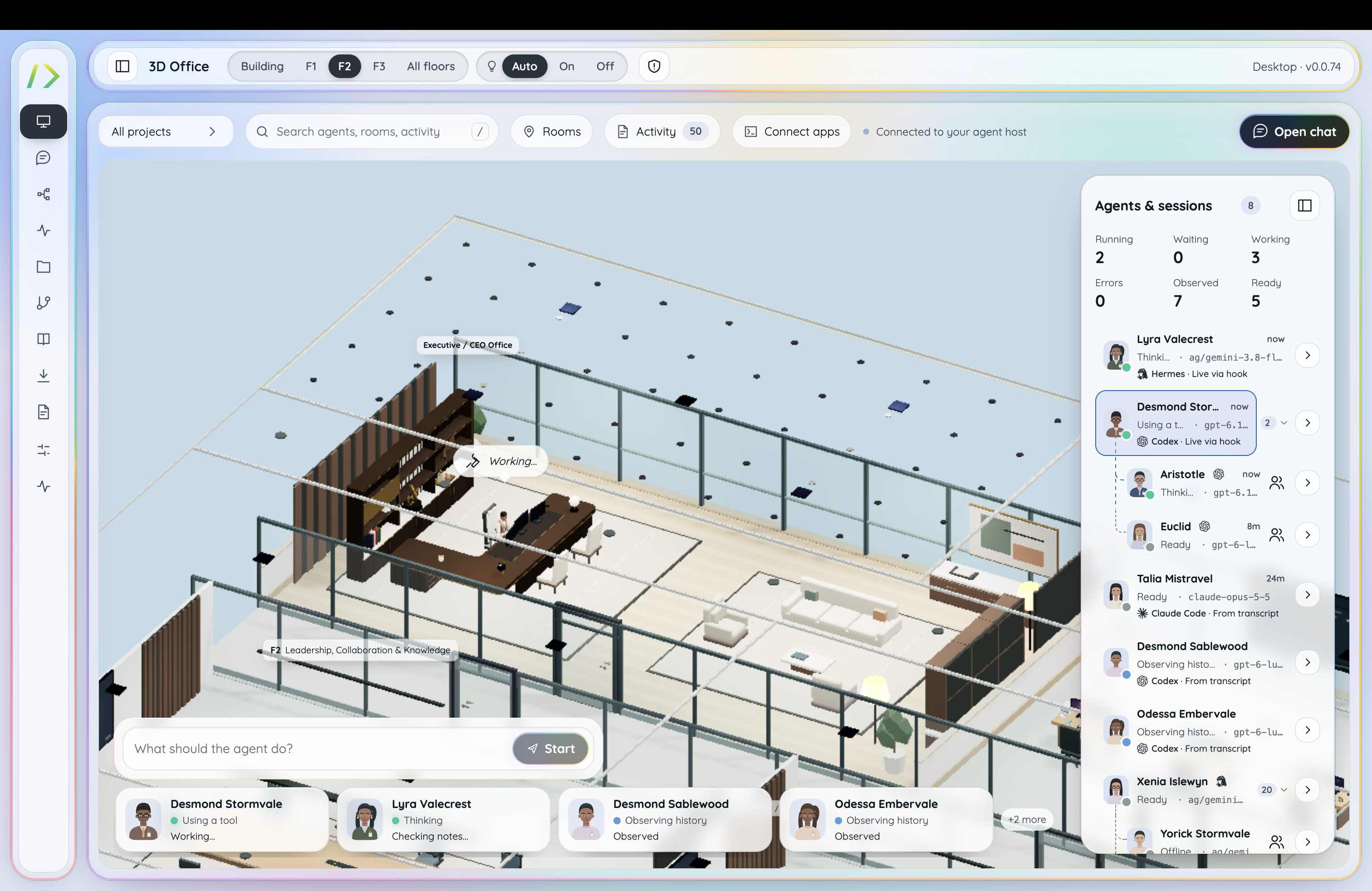Select the Desmond Stormvale agent card at bottom
This screenshot has height=891, width=1372.
[222, 819]
